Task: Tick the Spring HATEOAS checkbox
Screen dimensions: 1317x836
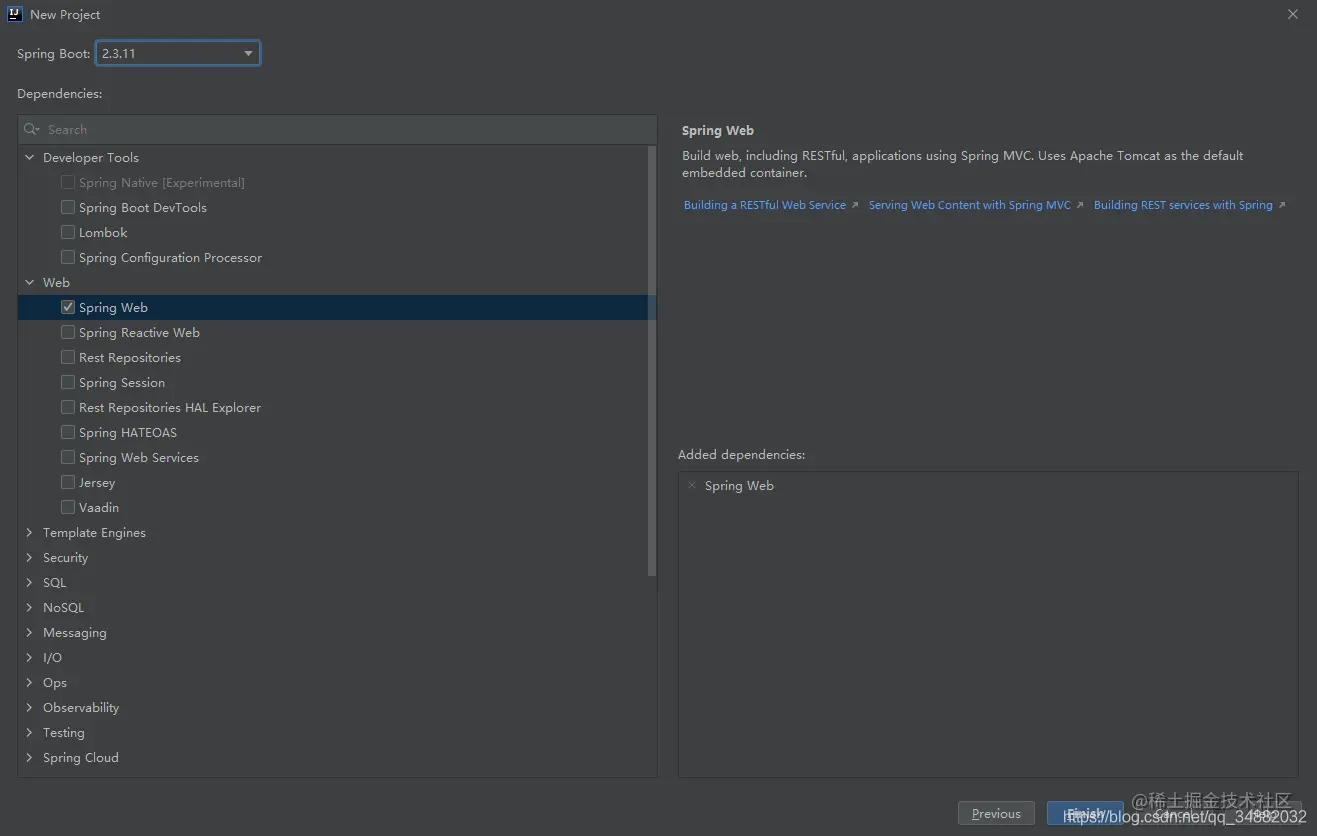Action: click(x=68, y=432)
